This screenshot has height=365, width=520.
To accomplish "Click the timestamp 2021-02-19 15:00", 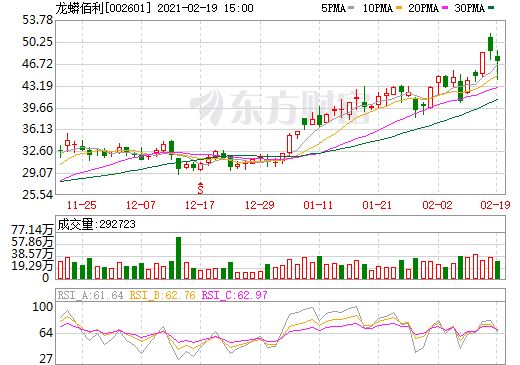I will (205, 8).
